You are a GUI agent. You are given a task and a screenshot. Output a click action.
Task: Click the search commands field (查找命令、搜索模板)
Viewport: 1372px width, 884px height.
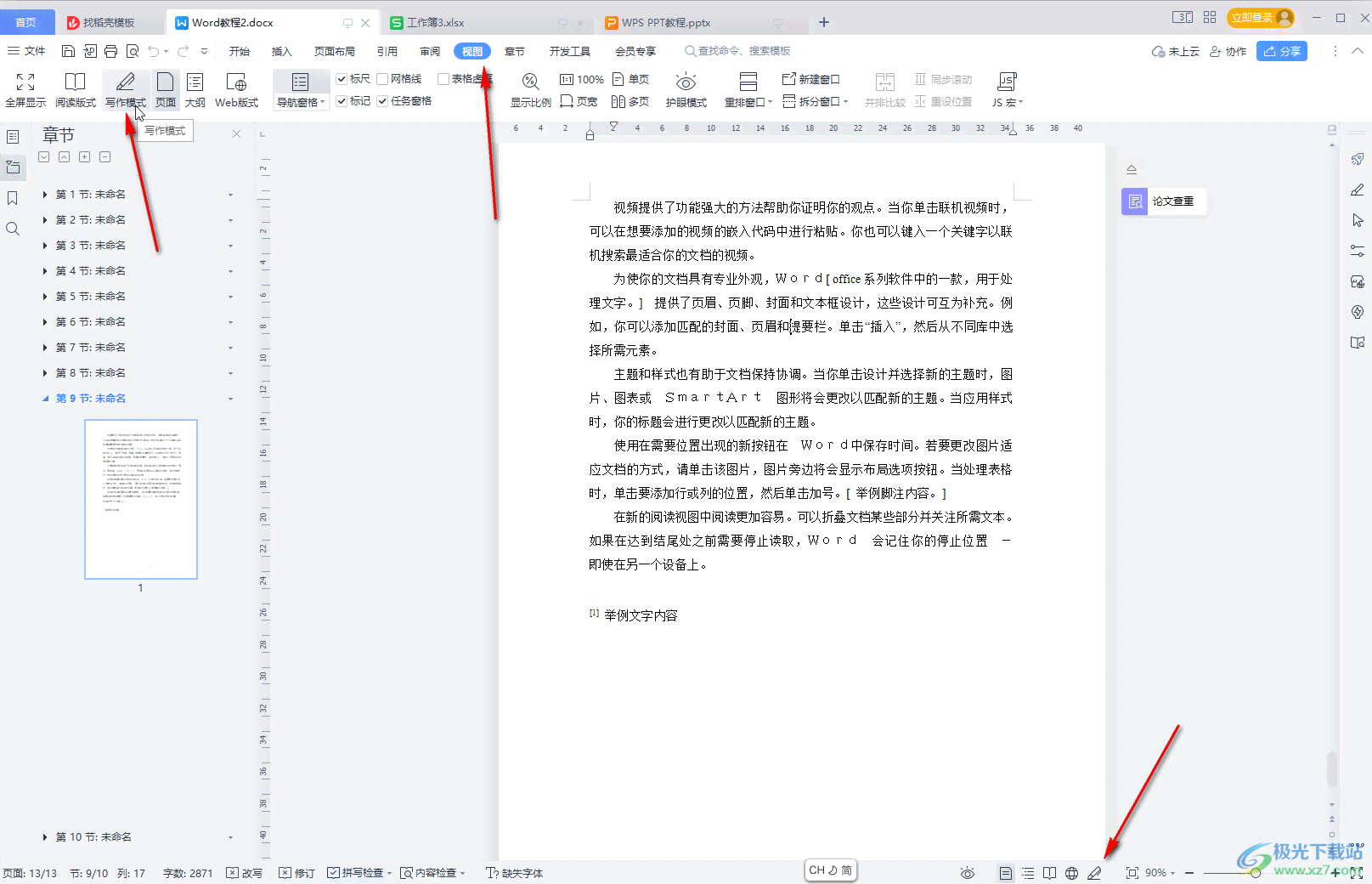pos(737,51)
